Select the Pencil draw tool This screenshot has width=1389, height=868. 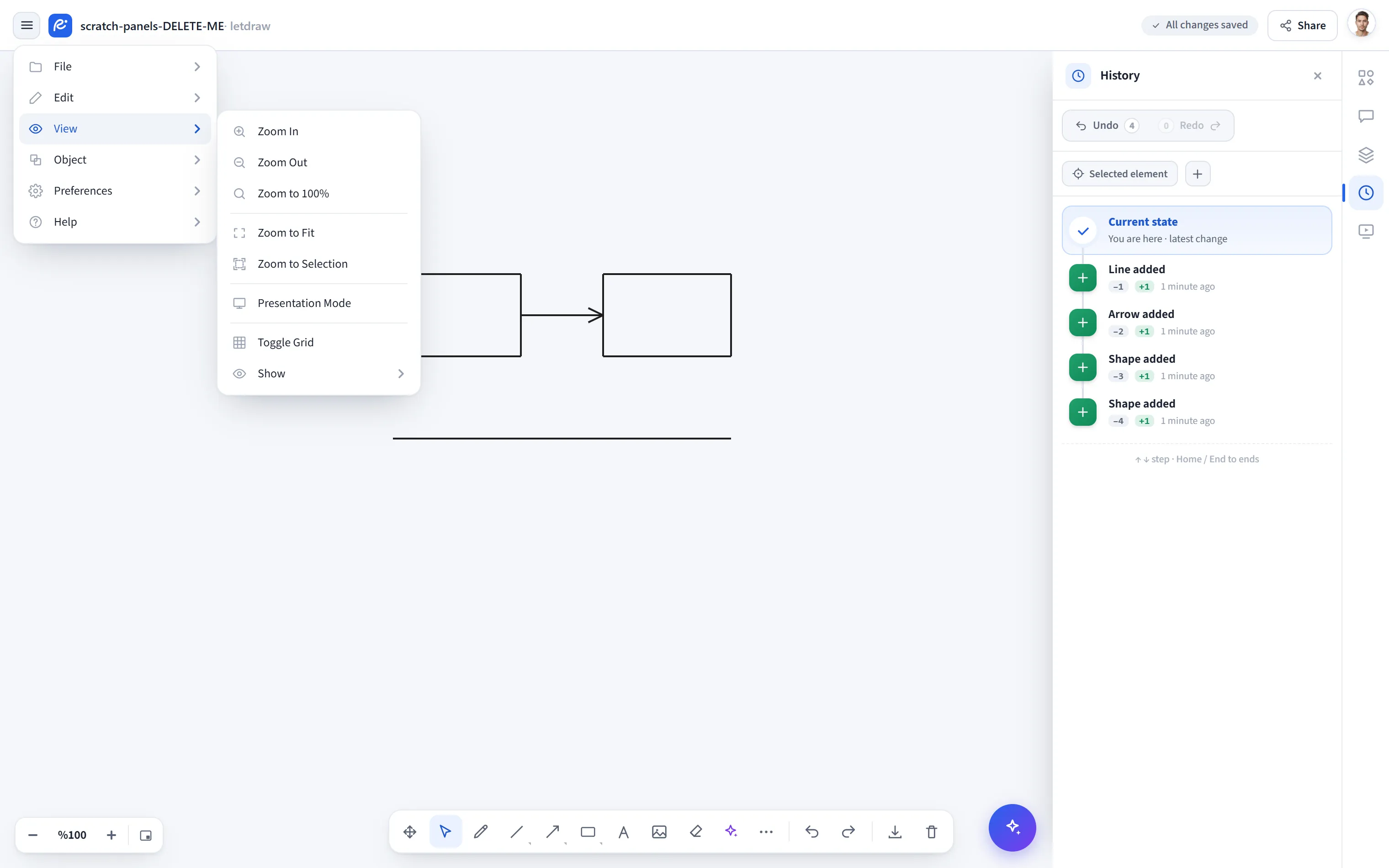(x=481, y=831)
